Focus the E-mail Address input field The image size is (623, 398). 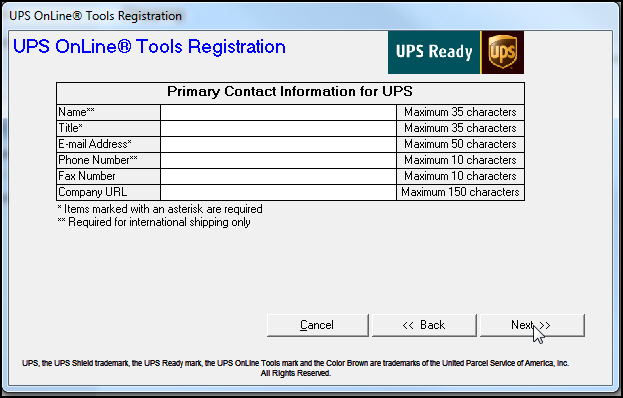[x=279, y=144]
